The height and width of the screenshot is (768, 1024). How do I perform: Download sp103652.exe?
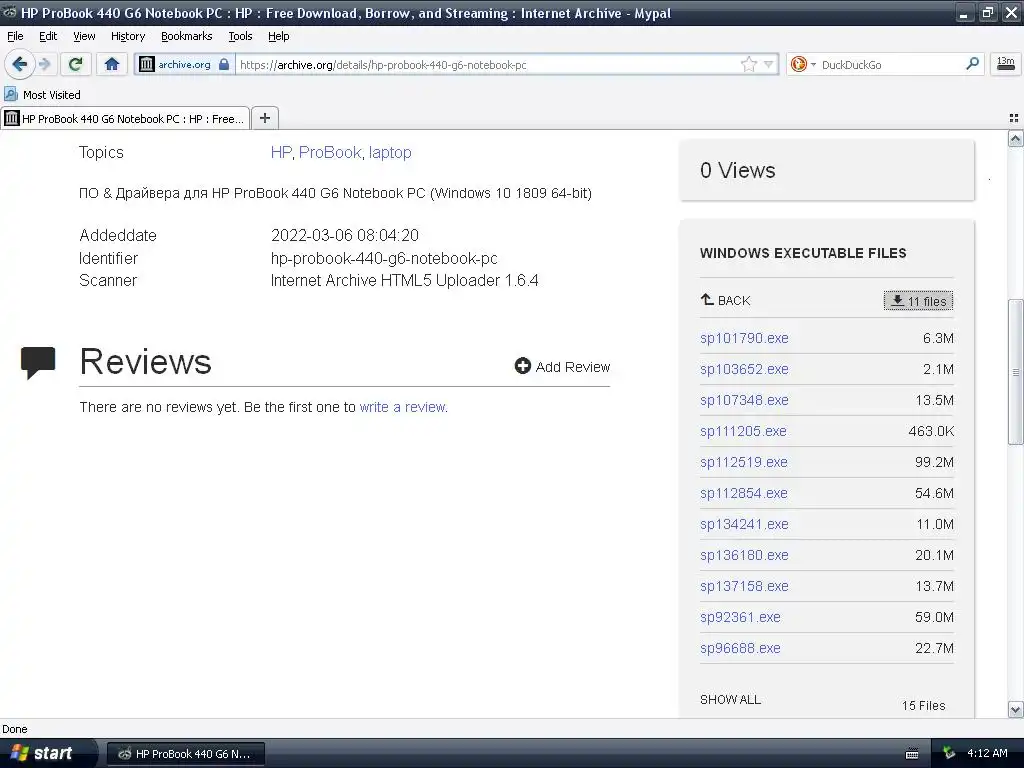(x=744, y=369)
